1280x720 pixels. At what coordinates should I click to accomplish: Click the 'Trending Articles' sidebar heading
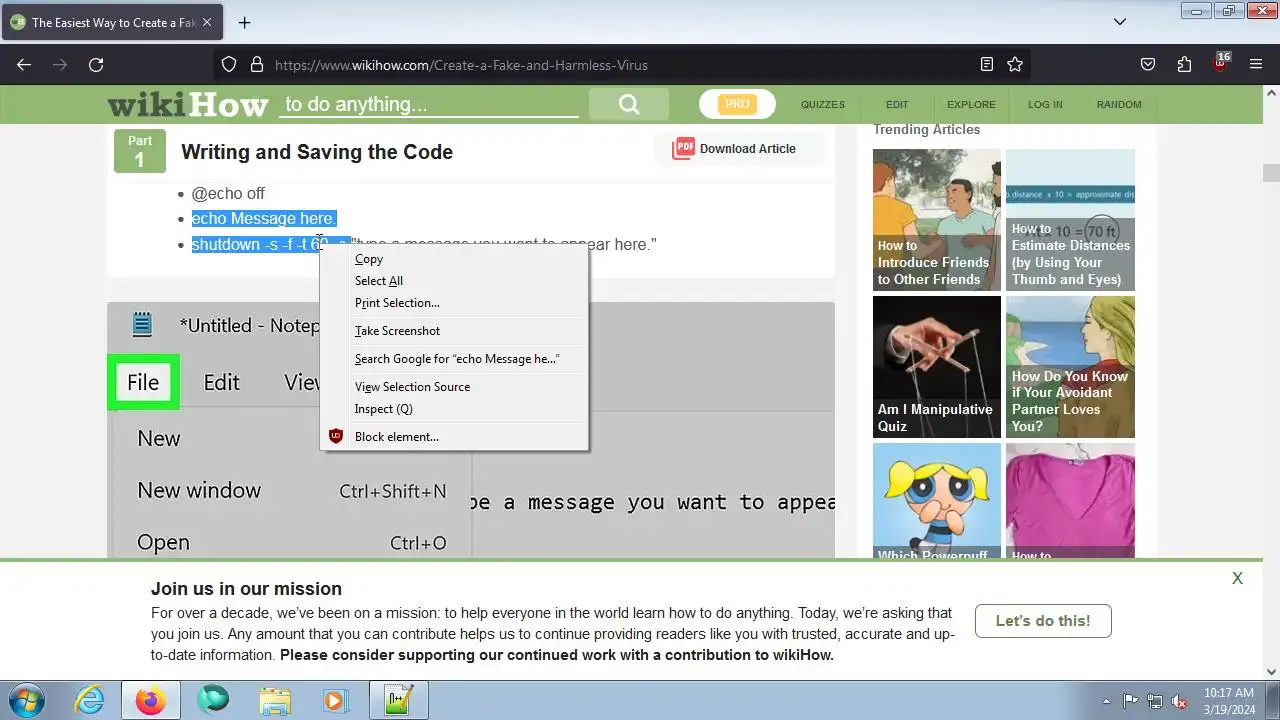tap(926, 129)
